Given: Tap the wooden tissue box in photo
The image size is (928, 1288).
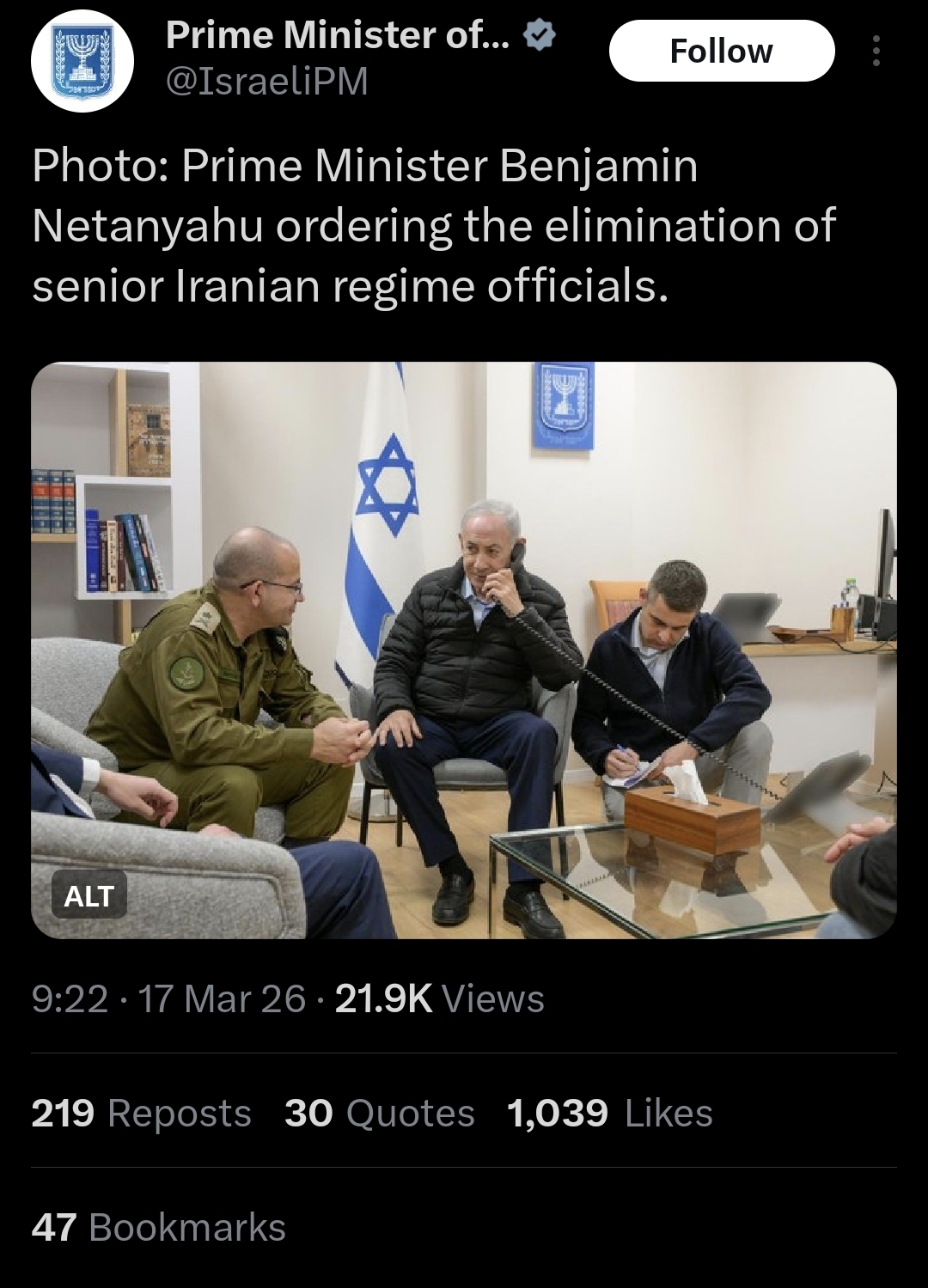Looking at the screenshot, I should (692, 817).
